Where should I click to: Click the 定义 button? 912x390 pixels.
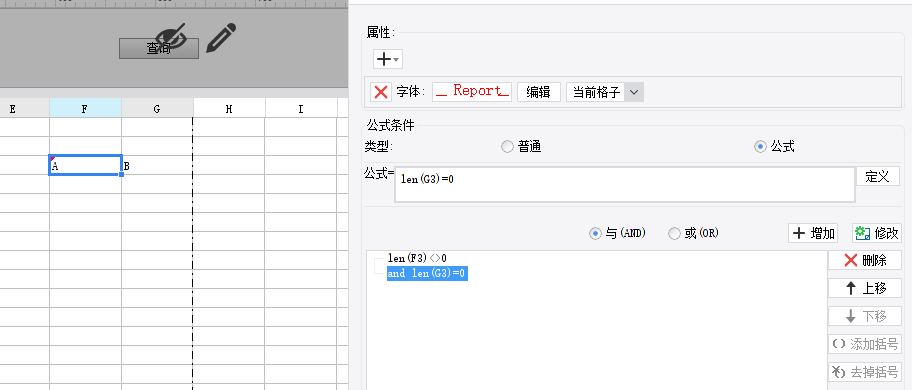pos(878,177)
